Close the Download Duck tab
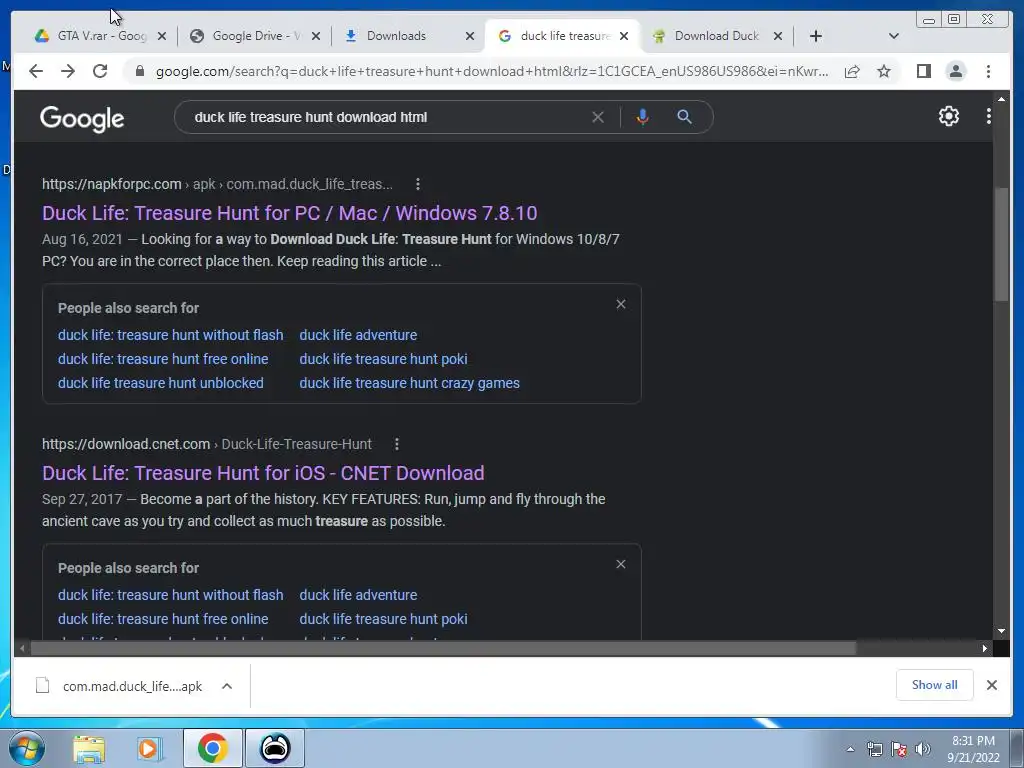Viewport: 1024px width, 768px height. tap(778, 36)
